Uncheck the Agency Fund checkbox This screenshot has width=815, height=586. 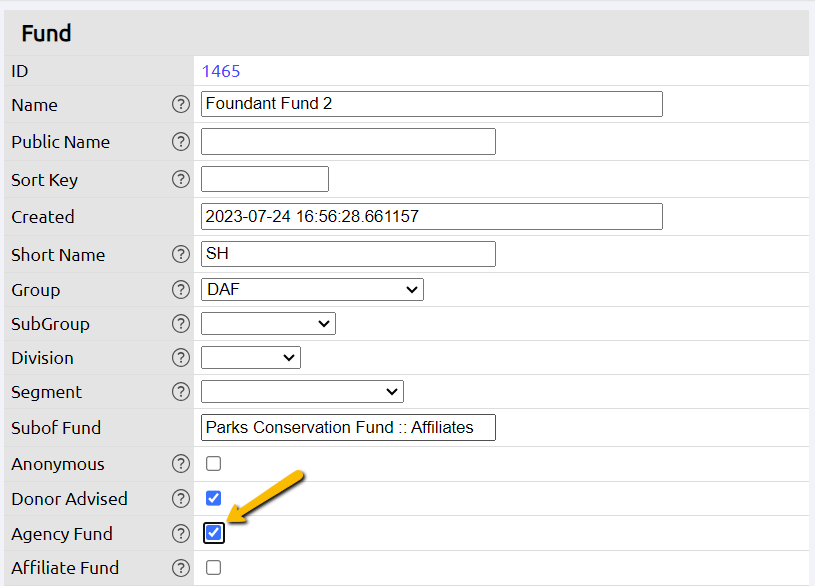[214, 533]
